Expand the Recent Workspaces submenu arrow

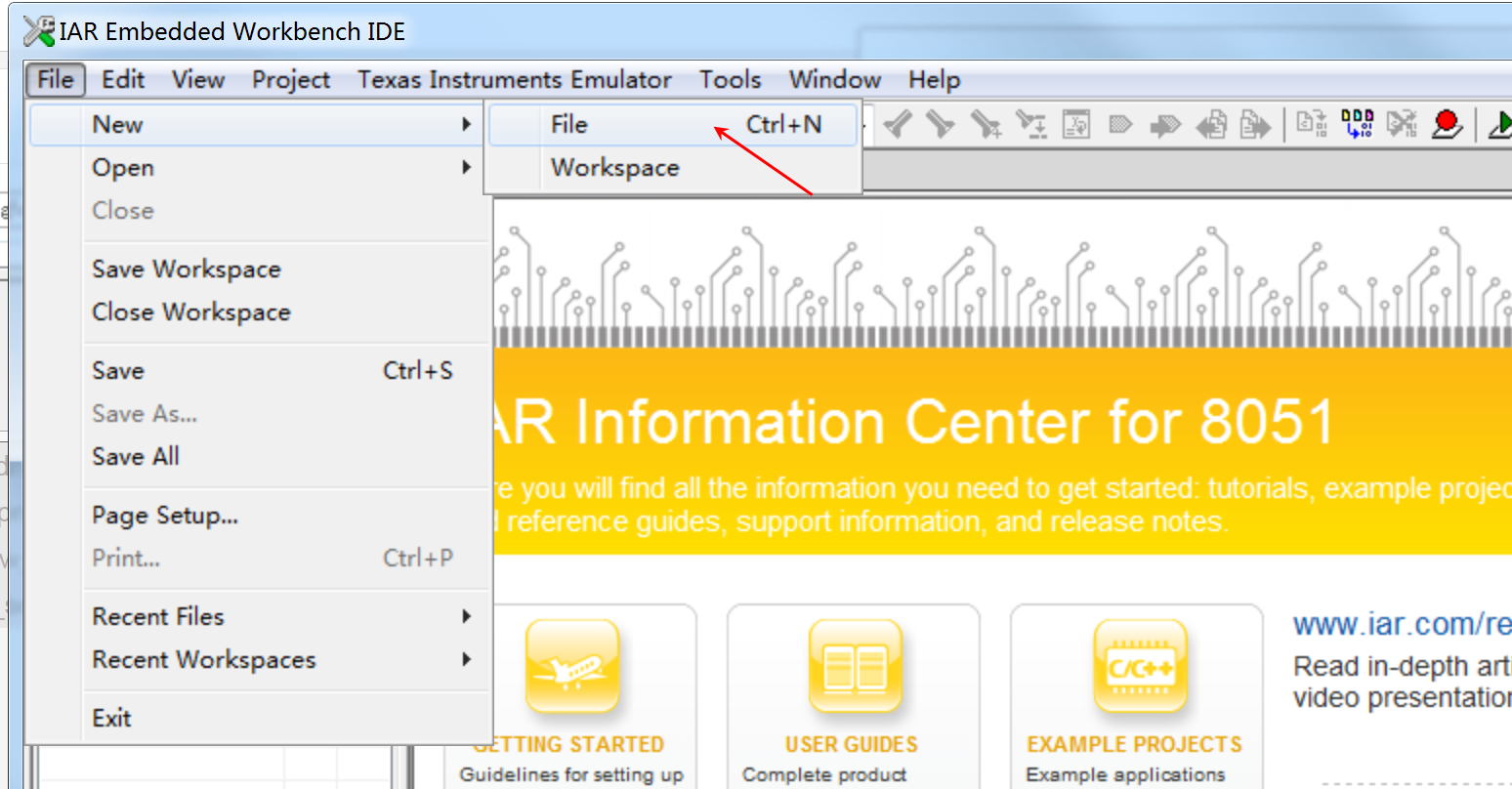click(x=466, y=660)
